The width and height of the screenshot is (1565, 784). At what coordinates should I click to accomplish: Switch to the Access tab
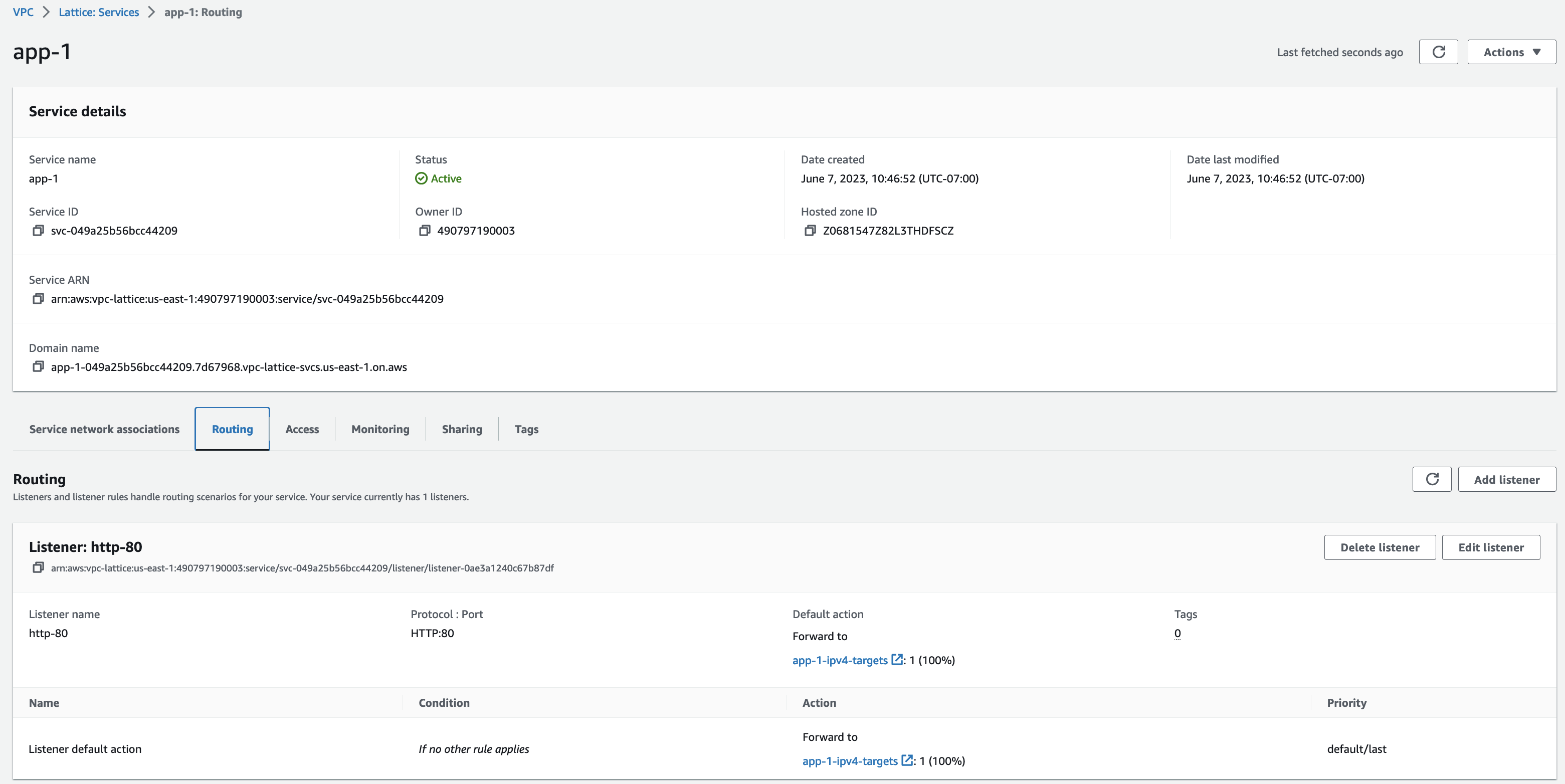pyautogui.click(x=302, y=429)
